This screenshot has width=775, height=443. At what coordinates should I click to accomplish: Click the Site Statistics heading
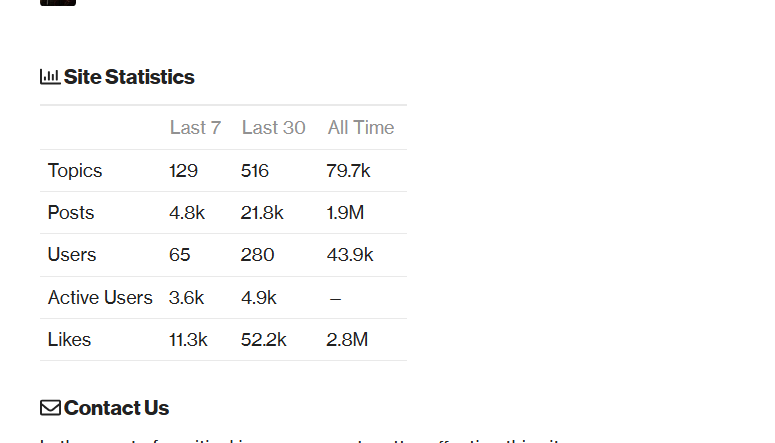129,77
